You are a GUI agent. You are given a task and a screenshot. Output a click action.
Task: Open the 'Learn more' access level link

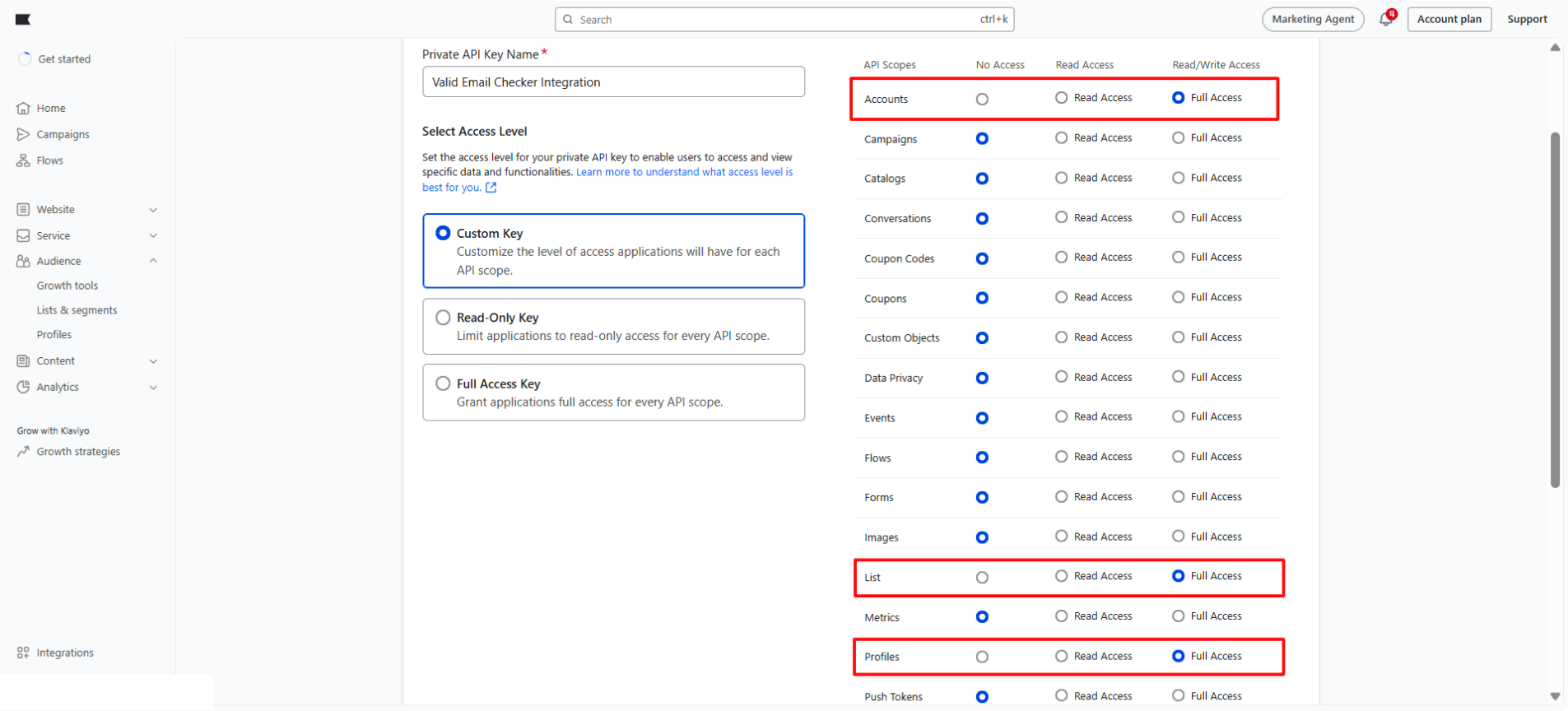pos(607,179)
